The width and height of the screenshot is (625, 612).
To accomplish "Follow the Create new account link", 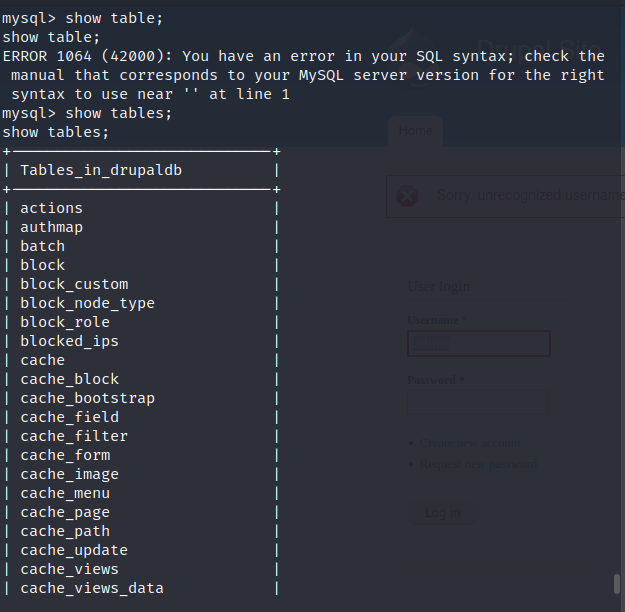I will (x=470, y=443).
